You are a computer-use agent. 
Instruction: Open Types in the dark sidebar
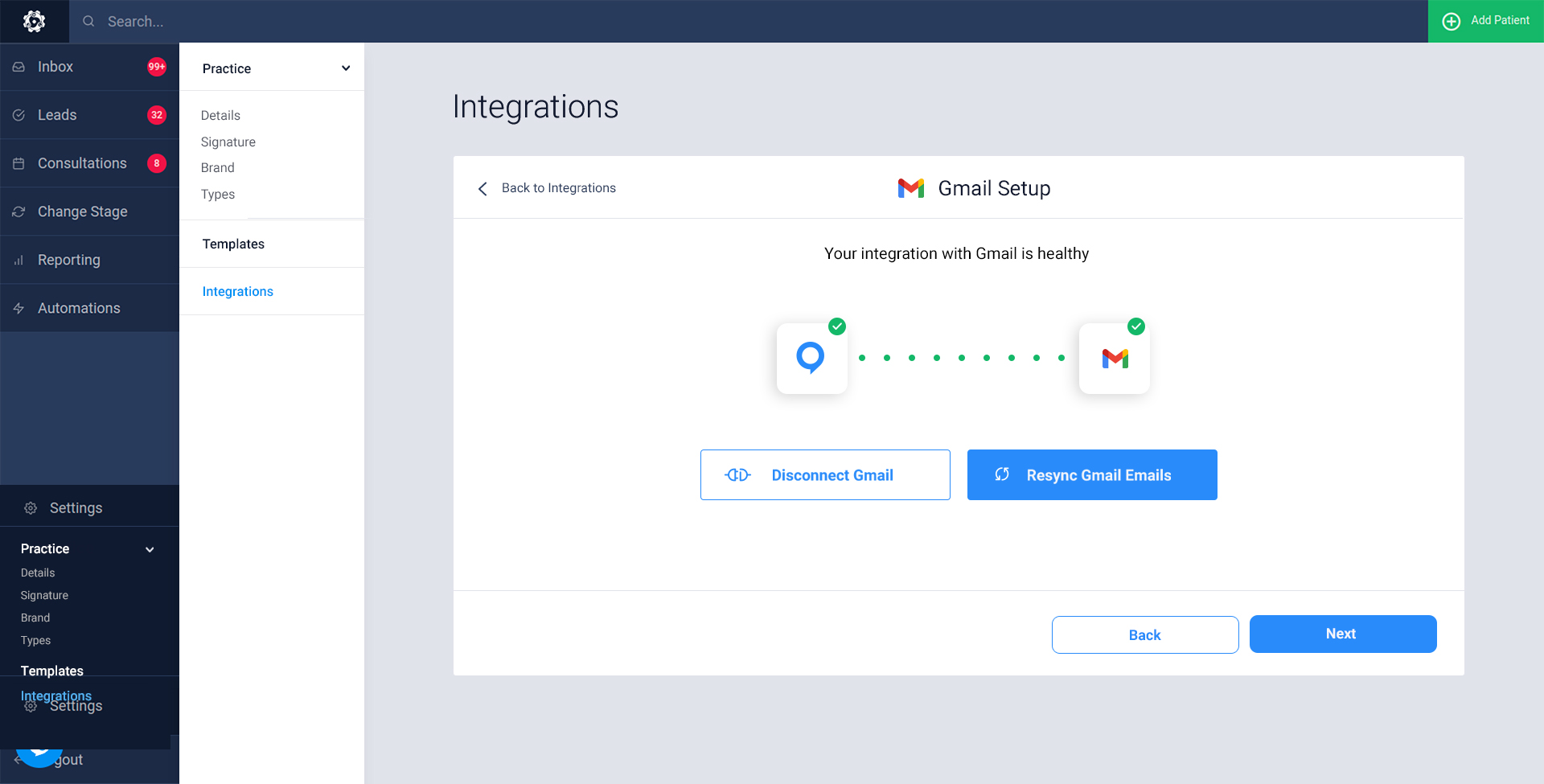pyautogui.click(x=35, y=640)
